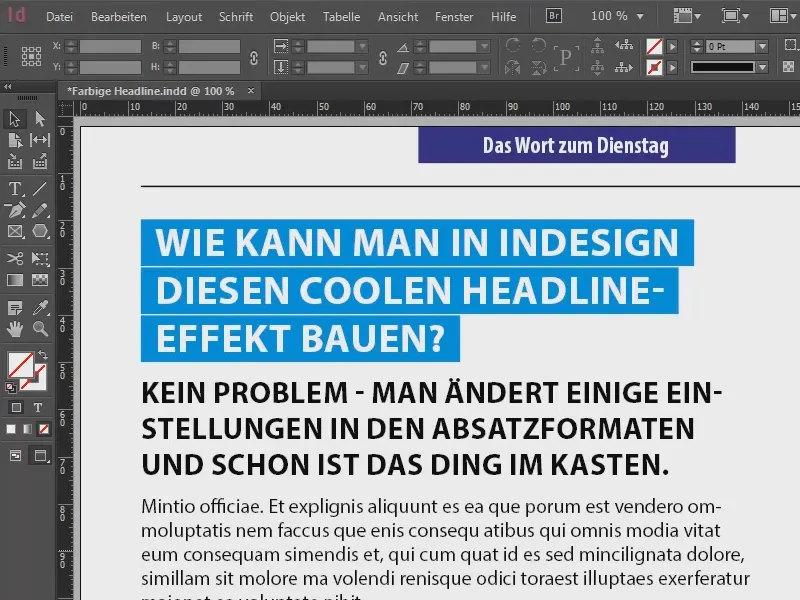Select the Content Placer tool
800x600 pixels.
point(40,162)
